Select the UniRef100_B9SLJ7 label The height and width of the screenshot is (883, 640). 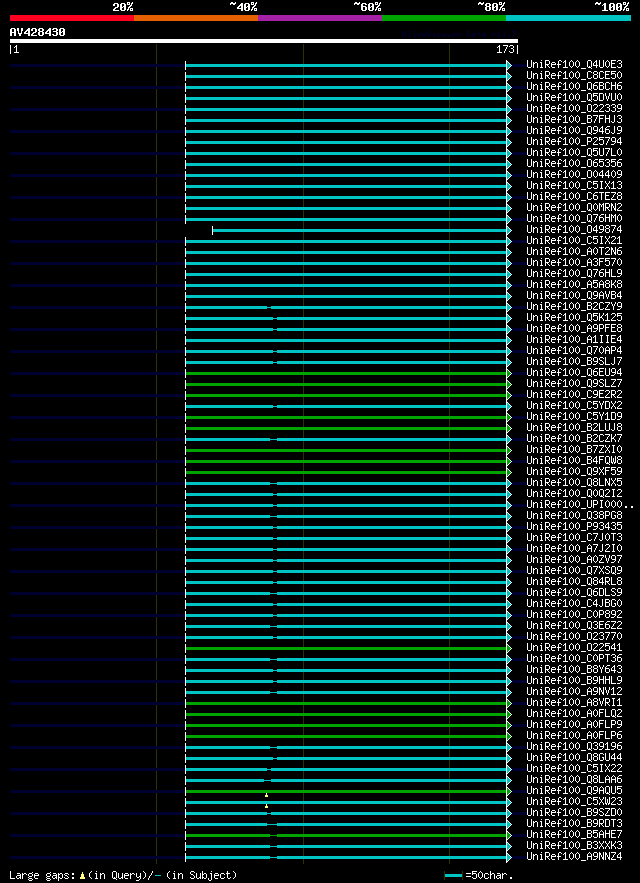574,362
